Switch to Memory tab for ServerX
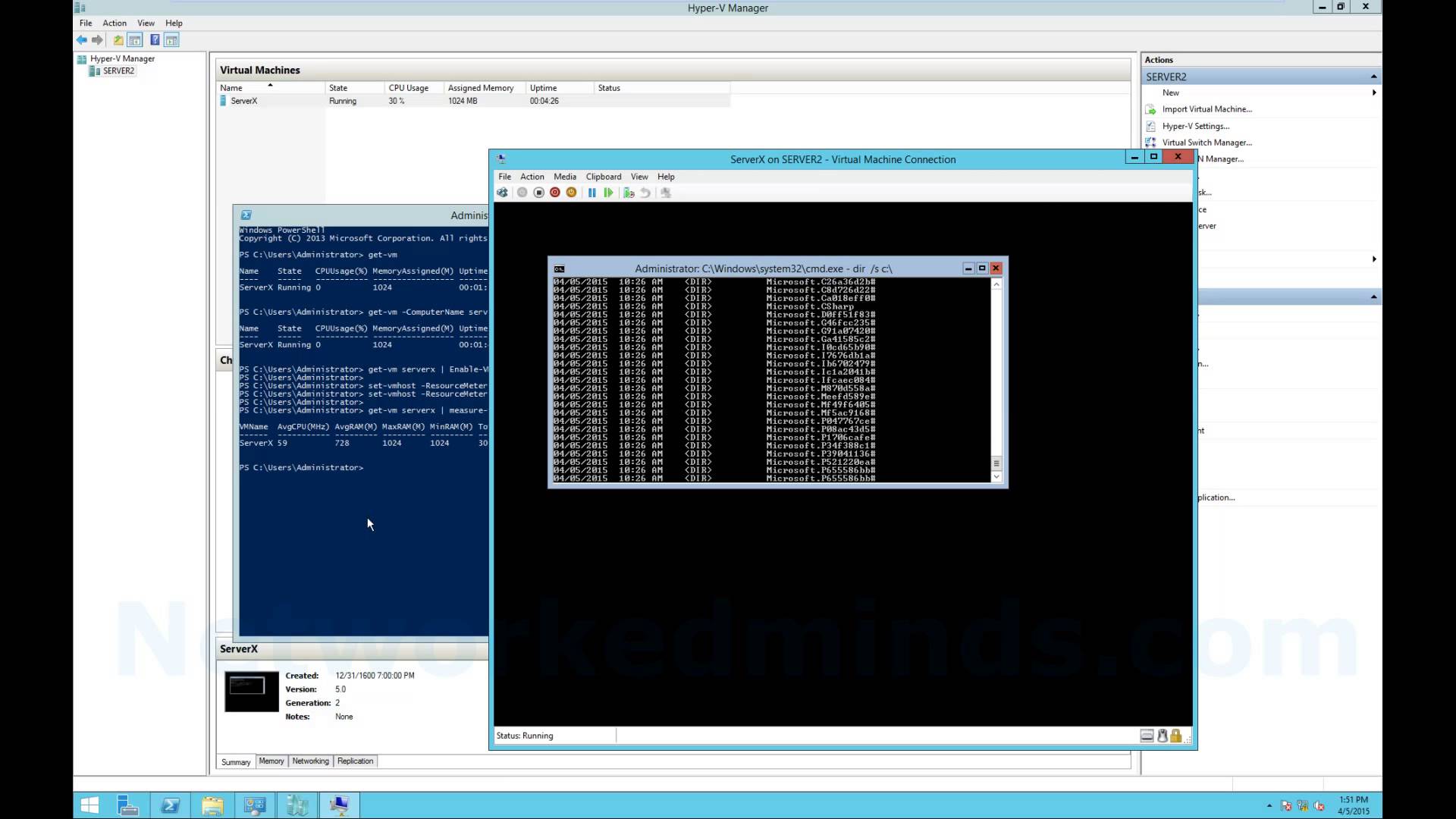The height and width of the screenshot is (819, 1456). click(x=271, y=761)
